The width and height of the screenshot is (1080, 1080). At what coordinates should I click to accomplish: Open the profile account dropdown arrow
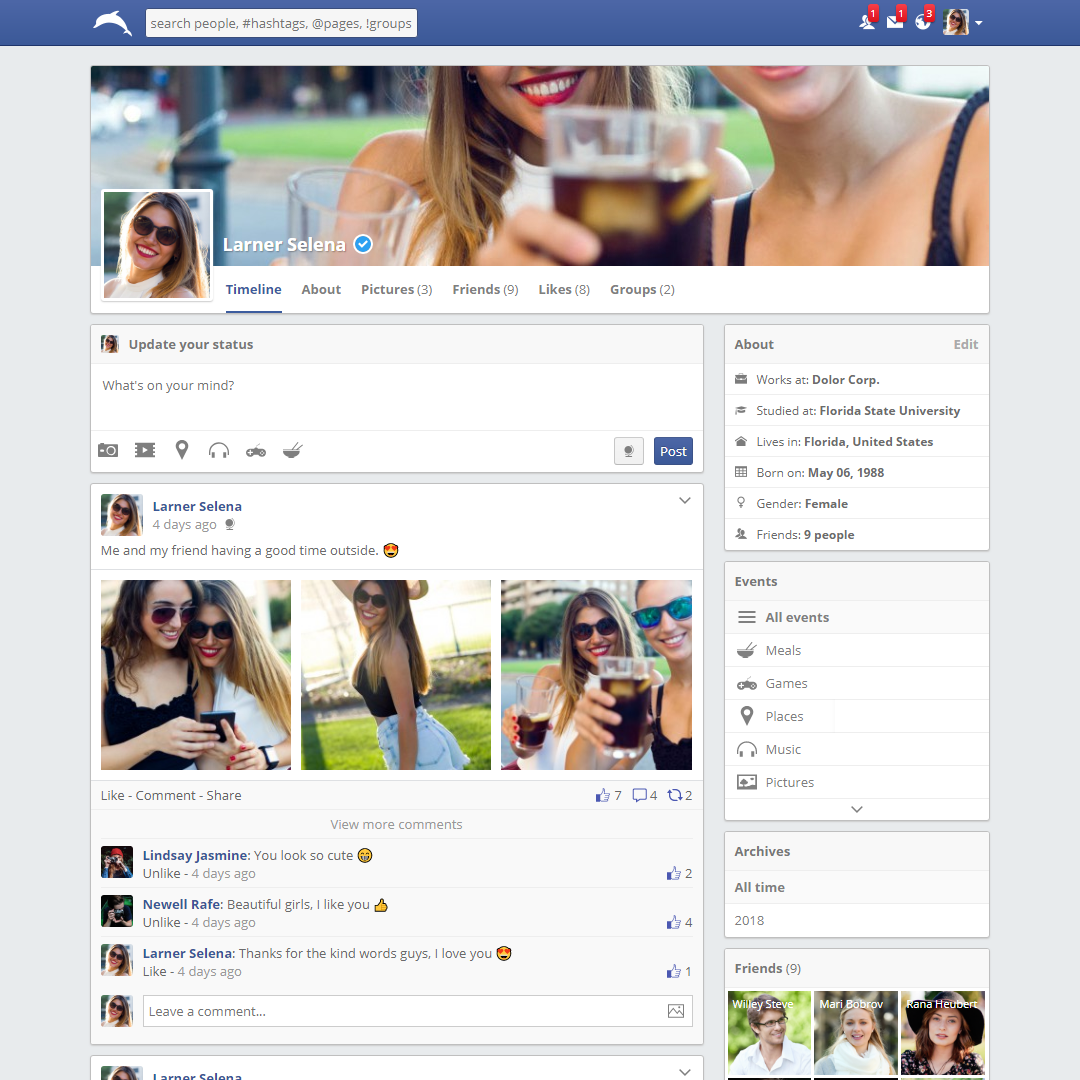pos(980,22)
